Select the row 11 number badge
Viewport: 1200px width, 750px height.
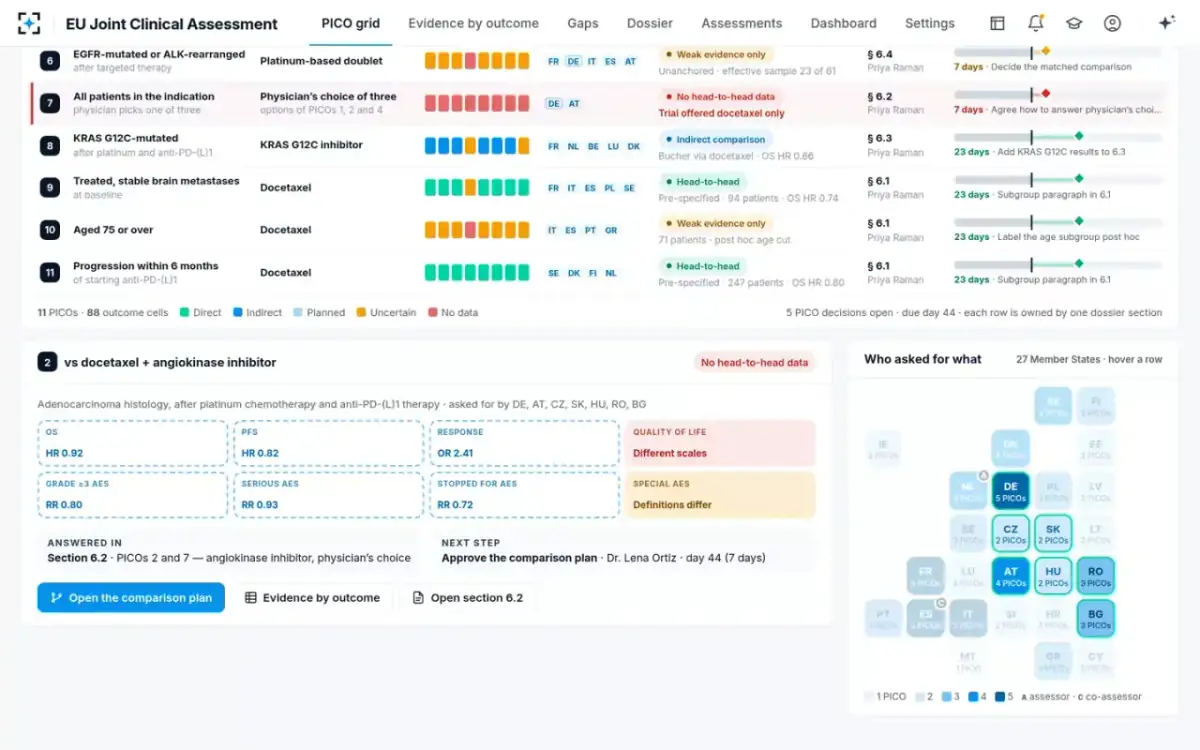50,272
